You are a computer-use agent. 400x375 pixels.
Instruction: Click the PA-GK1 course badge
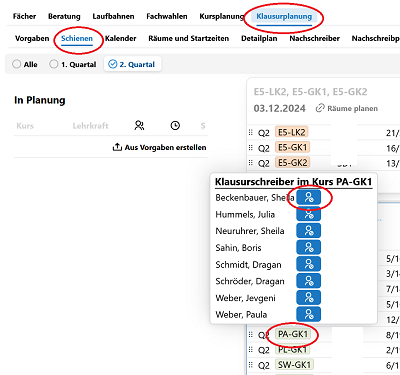293,334
